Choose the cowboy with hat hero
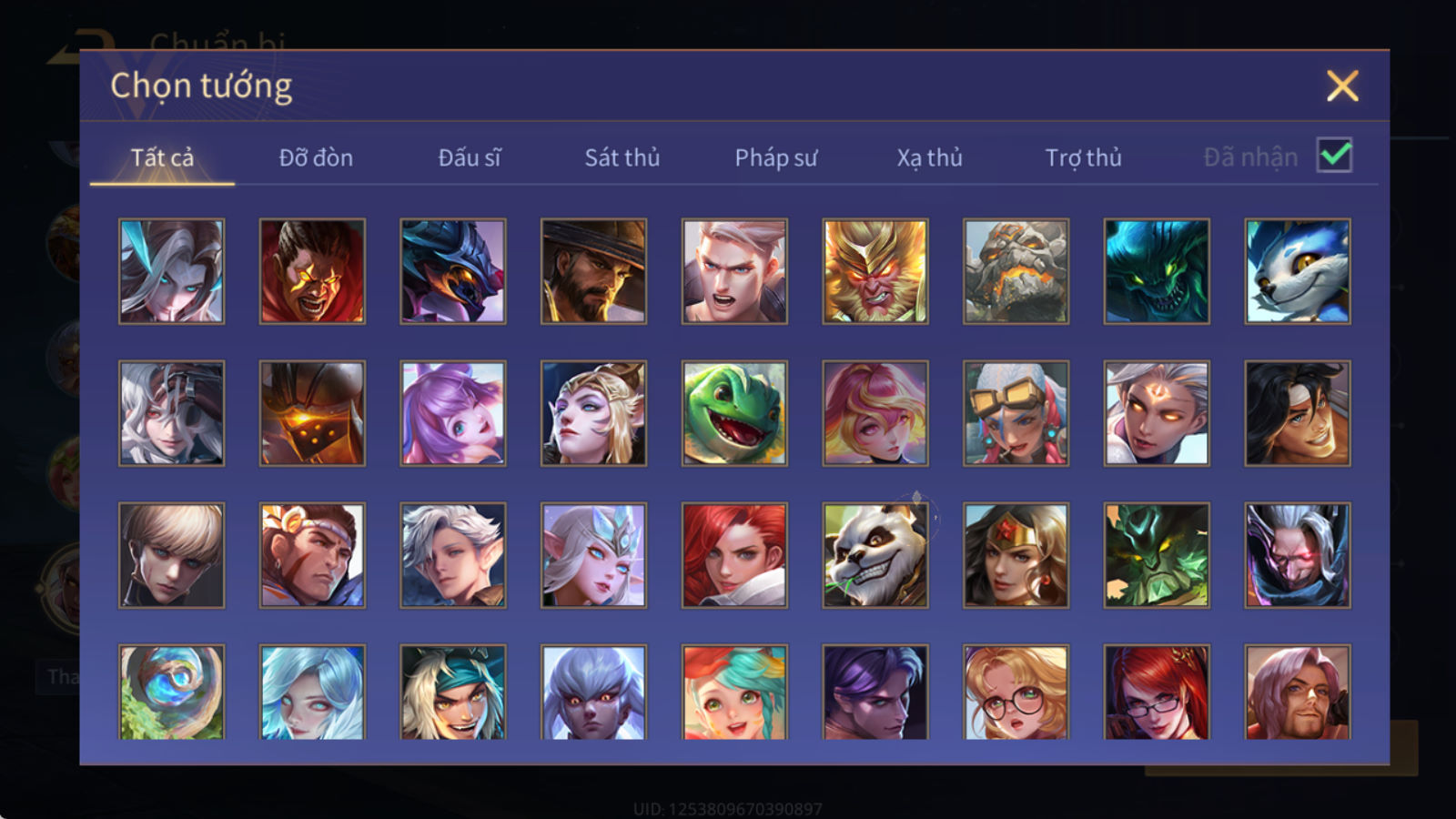This screenshot has width=1456, height=819. tap(593, 271)
